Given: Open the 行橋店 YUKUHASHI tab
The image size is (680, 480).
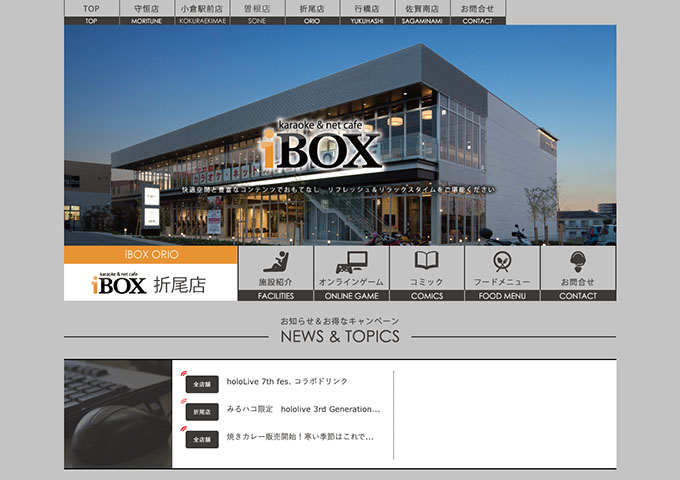Looking at the screenshot, I should (x=367, y=12).
